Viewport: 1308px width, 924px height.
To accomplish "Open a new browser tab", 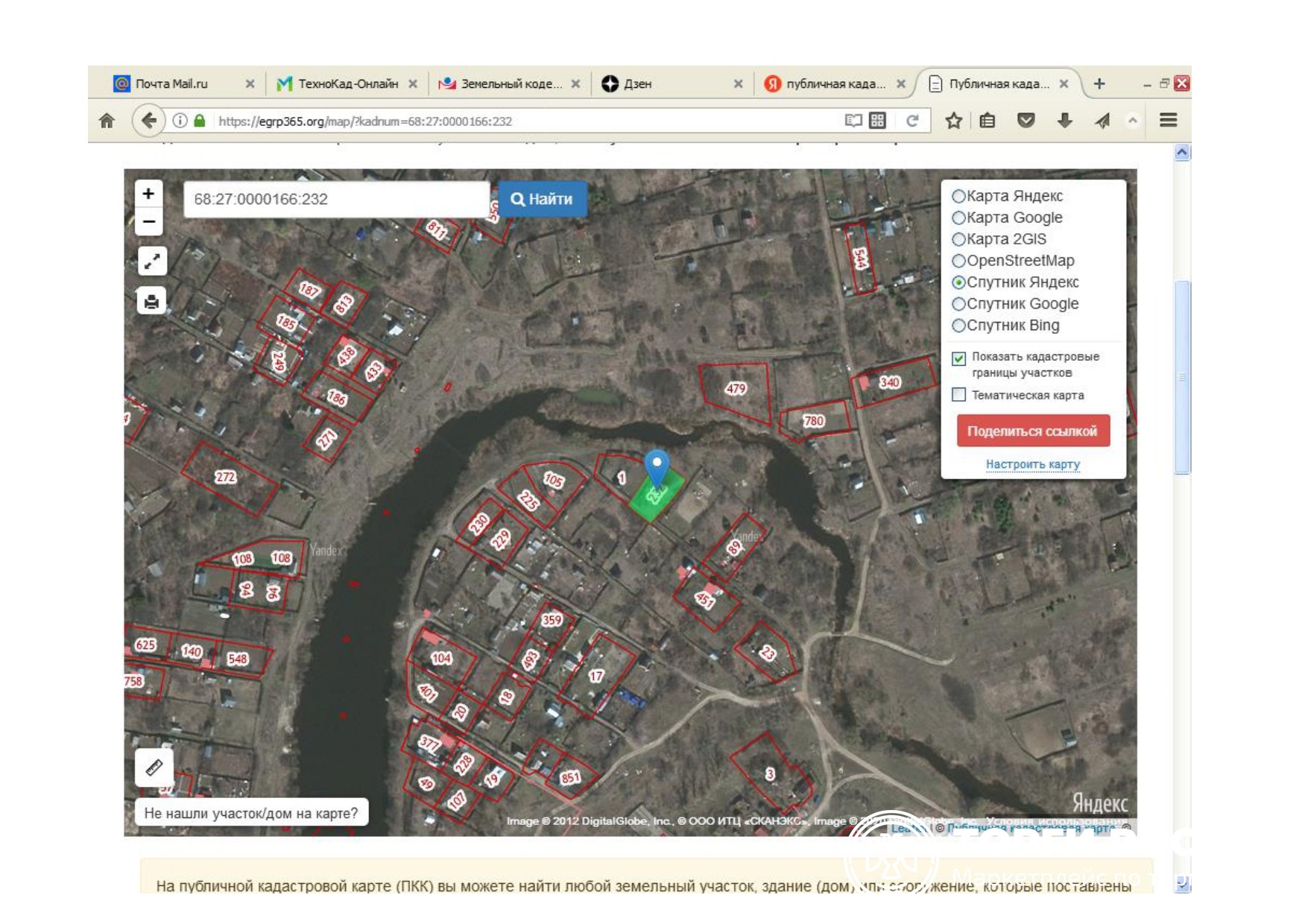I will [x=1099, y=84].
